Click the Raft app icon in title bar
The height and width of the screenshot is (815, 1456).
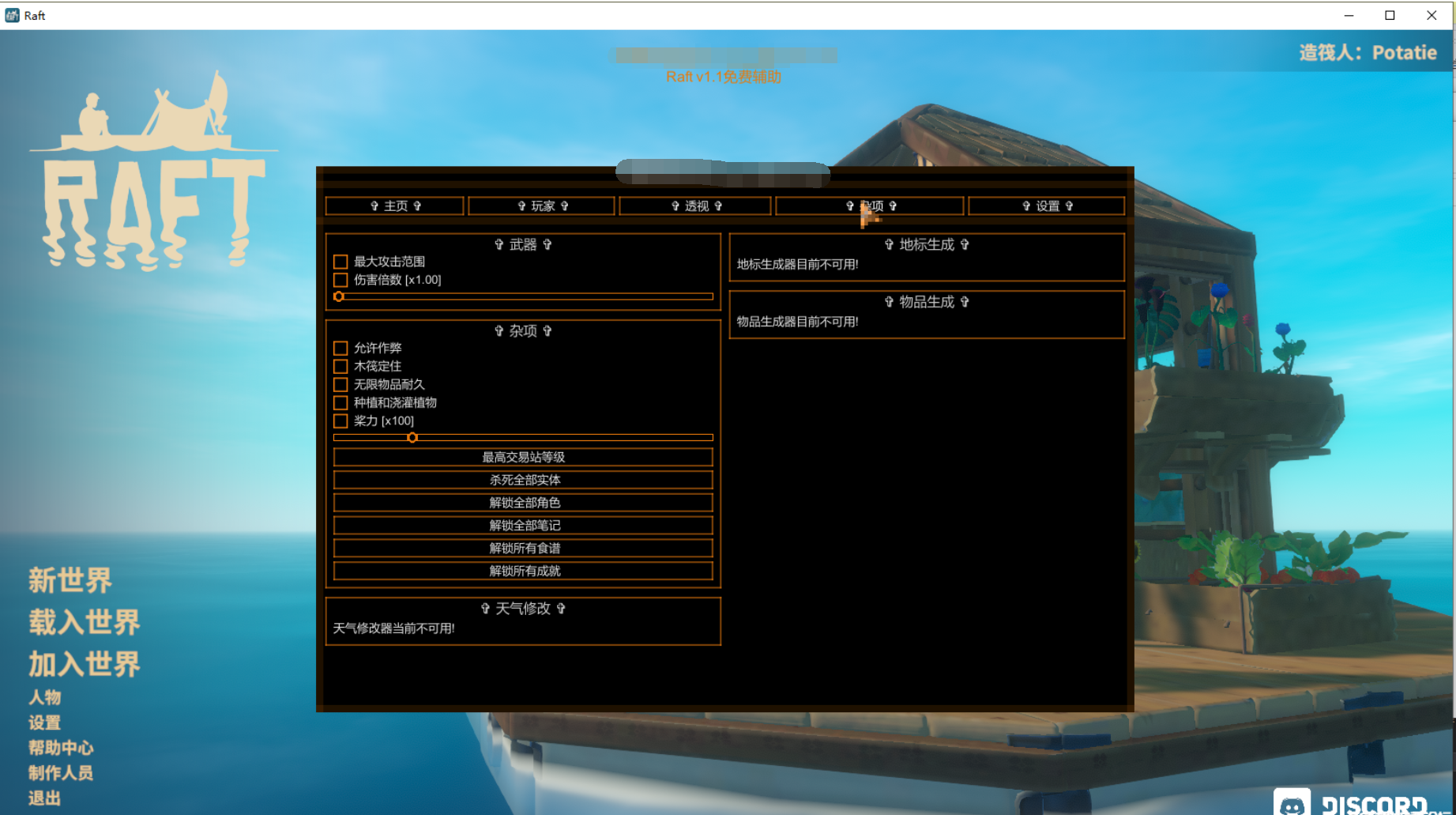click(x=12, y=15)
